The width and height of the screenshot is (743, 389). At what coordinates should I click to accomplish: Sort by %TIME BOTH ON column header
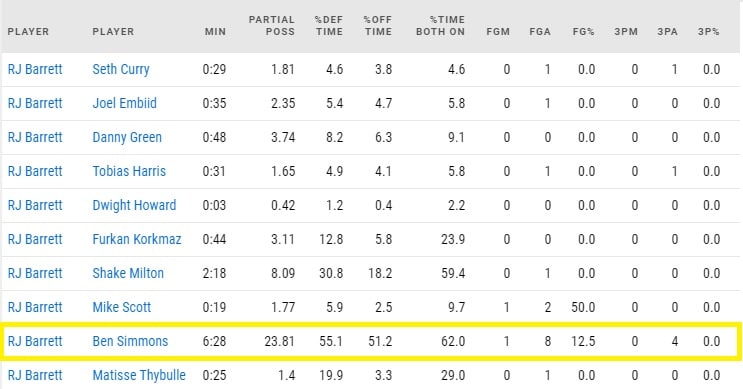pyautogui.click(x=440, y=26)
